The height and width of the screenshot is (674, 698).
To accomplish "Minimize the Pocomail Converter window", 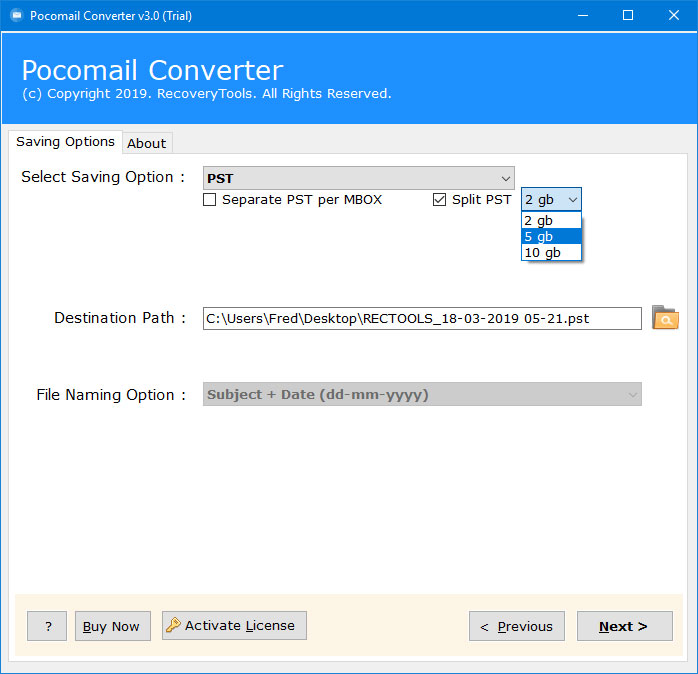I will click(583, 16).
